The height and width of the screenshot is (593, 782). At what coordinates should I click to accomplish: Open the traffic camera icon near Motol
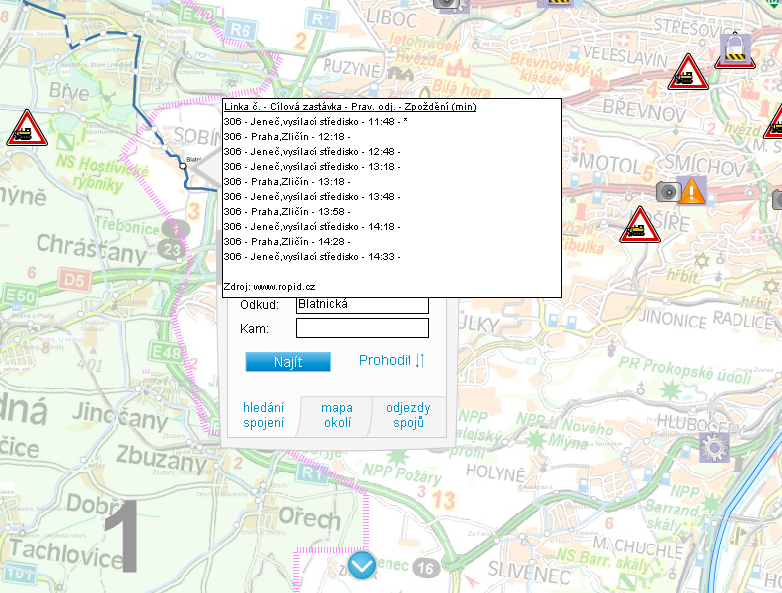[x=667, y=190]
